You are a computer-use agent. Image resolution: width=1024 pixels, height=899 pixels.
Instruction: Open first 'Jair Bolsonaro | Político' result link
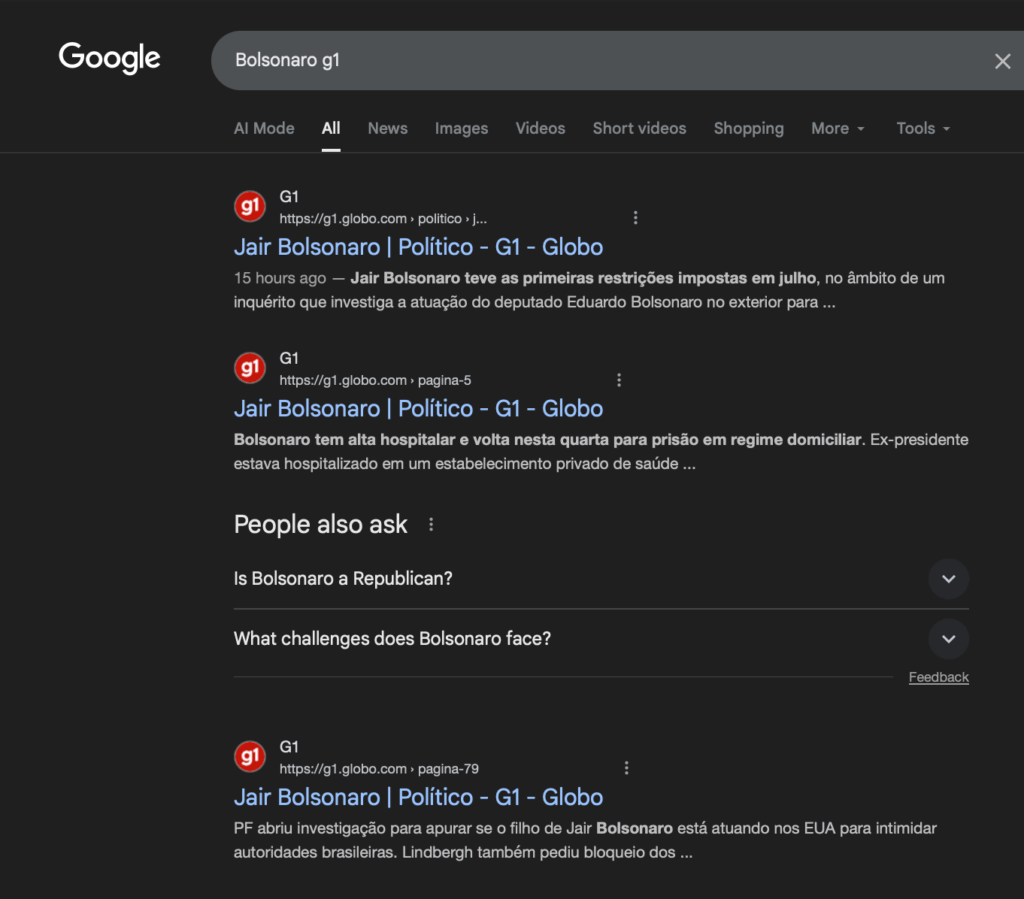tap(418, 247)
